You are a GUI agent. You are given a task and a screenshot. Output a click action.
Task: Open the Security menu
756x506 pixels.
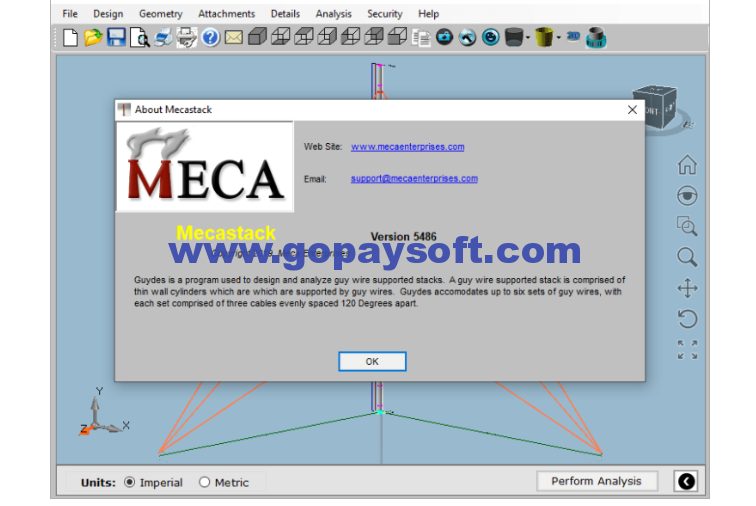[385, 14]
